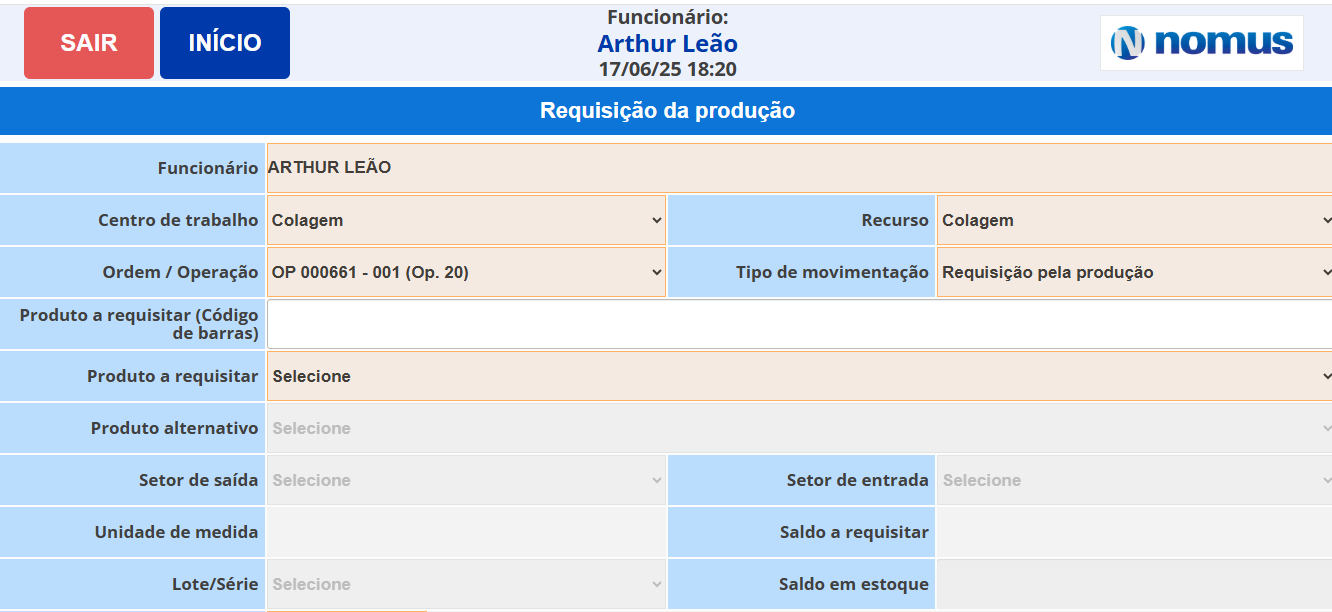1332x612 pixels.
Task: Click the Funcionário field ARTHUR LEÃO
Action: [798, 168]
